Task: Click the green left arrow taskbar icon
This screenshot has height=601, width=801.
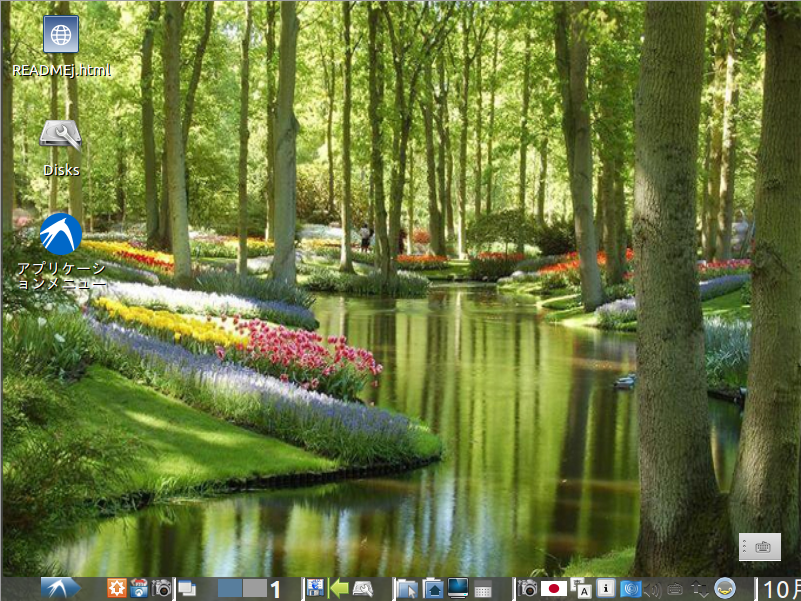Action: (x=339, y=589)
